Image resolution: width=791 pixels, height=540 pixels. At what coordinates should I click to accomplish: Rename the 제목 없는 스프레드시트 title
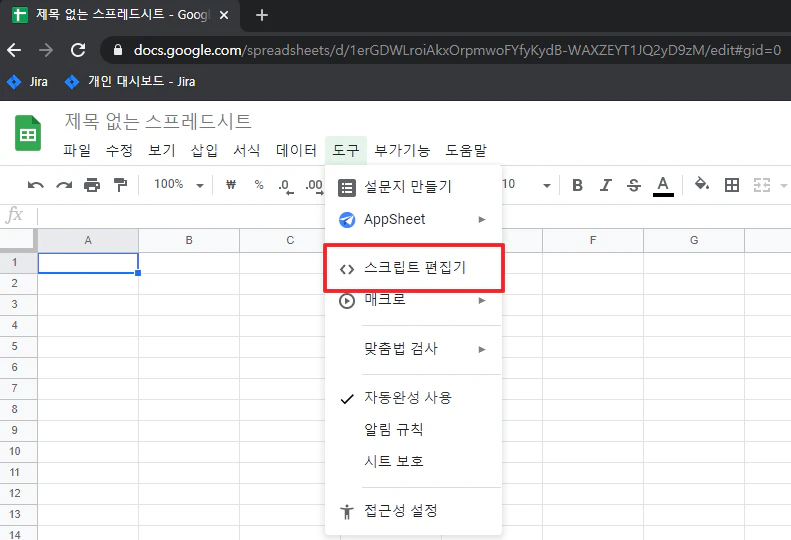click(x=158, y=122)
